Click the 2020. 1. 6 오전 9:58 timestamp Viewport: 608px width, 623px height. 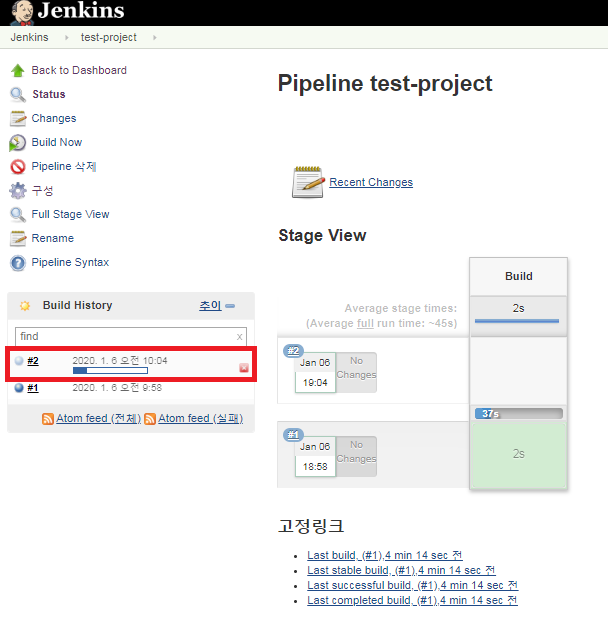(x=117, y=388)
